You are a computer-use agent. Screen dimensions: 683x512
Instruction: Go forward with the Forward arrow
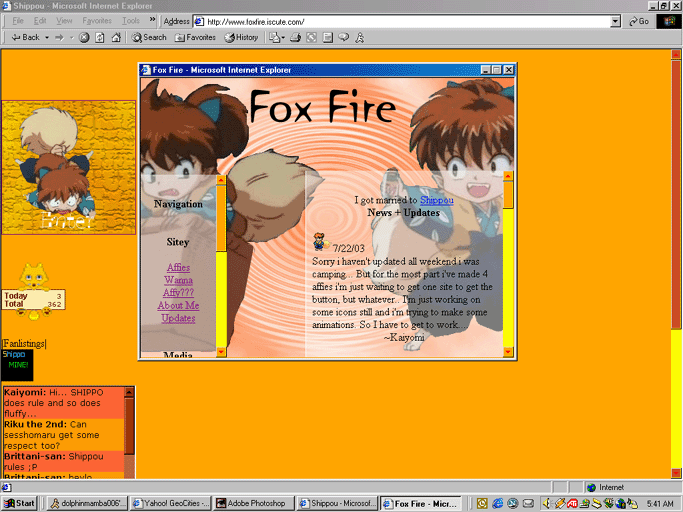[59, 37]
